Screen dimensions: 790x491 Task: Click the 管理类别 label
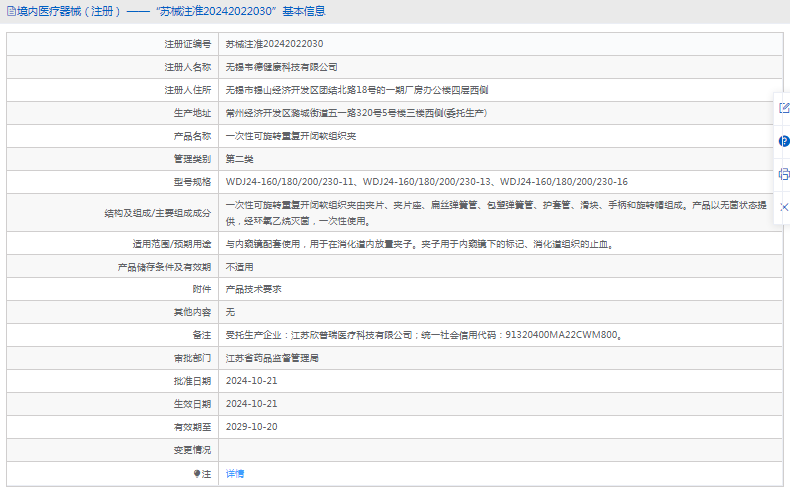click(192, 159)
